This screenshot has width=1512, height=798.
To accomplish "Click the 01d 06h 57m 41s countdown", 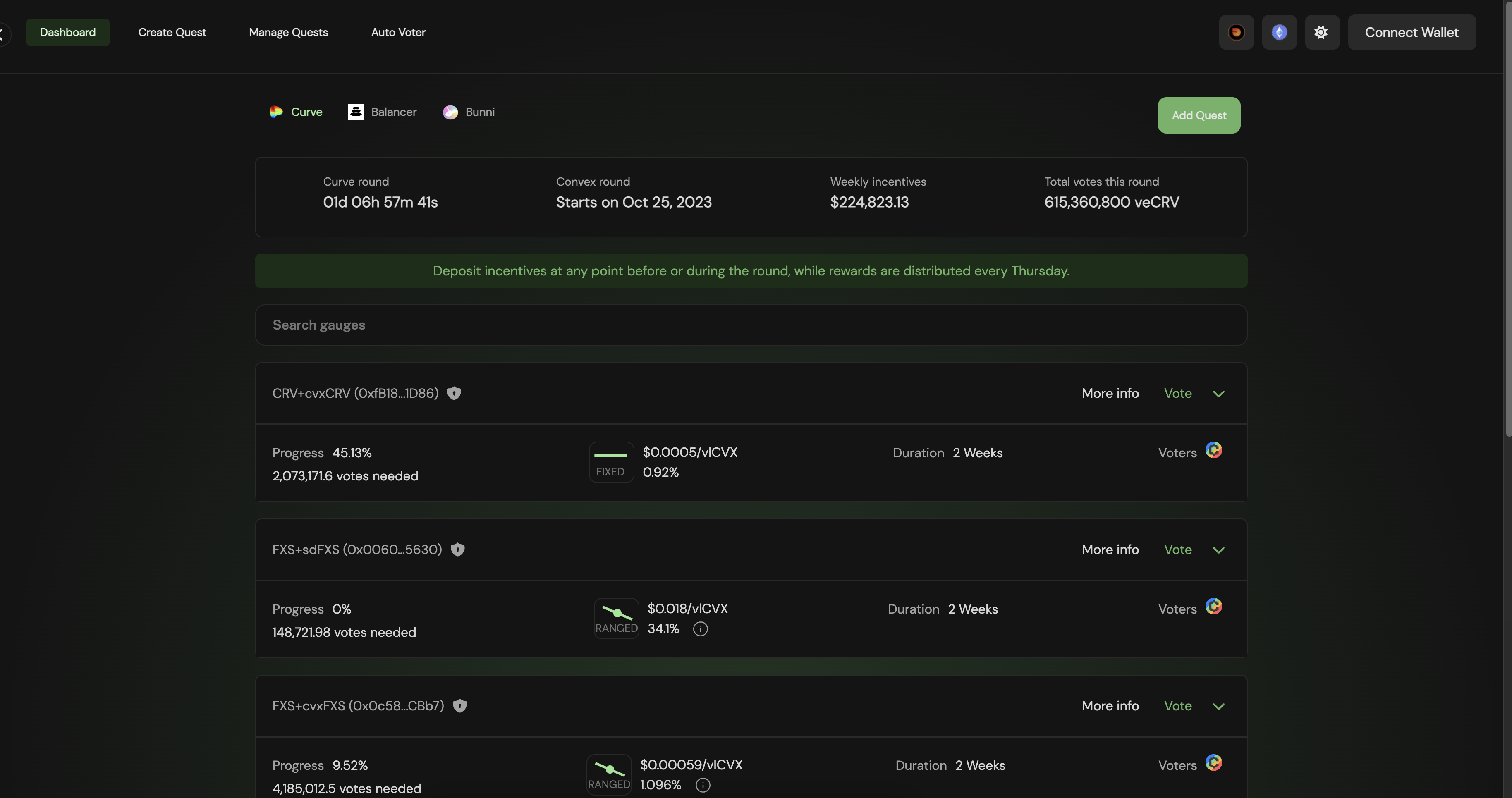I will click(380, 203).
